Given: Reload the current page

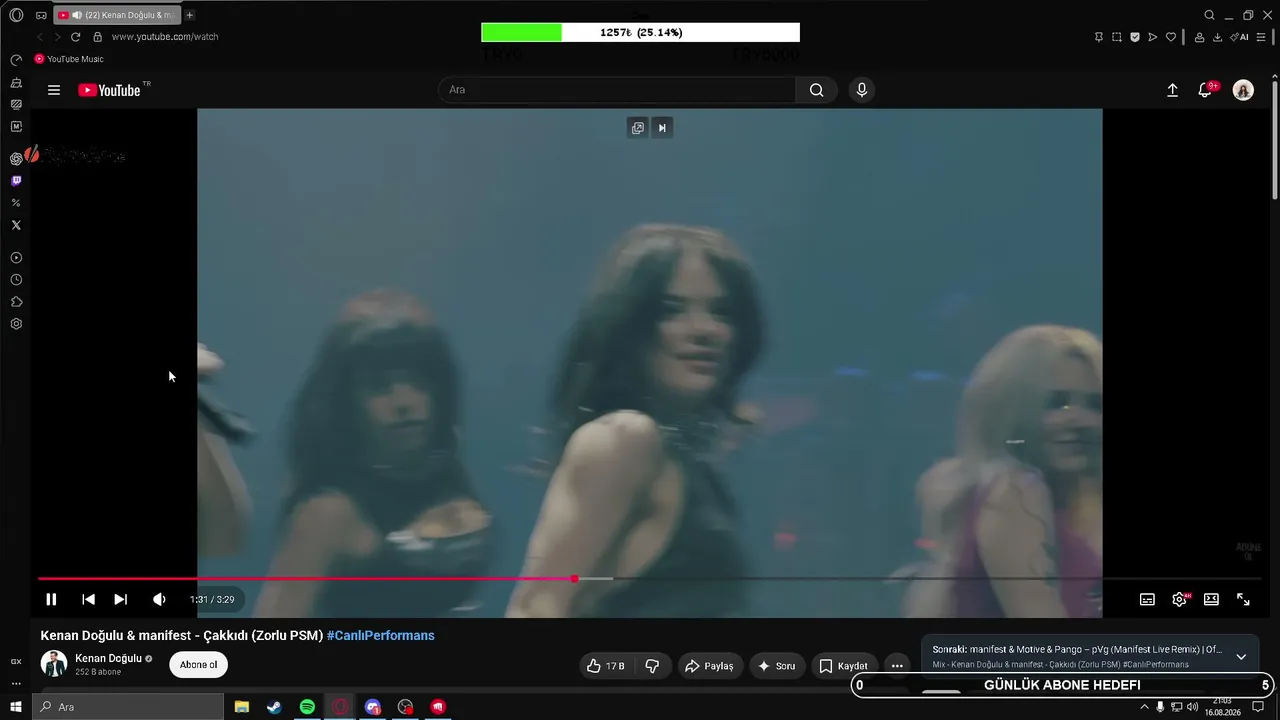Looking at the screenshot, I should 75,37.
